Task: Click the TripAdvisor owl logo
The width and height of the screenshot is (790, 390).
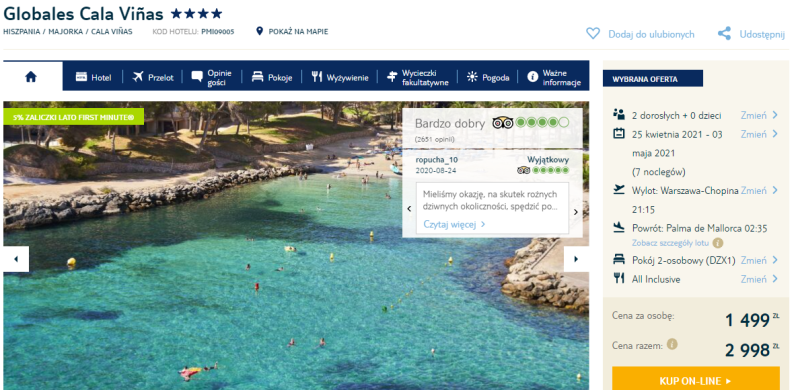Action: point(502,122)
